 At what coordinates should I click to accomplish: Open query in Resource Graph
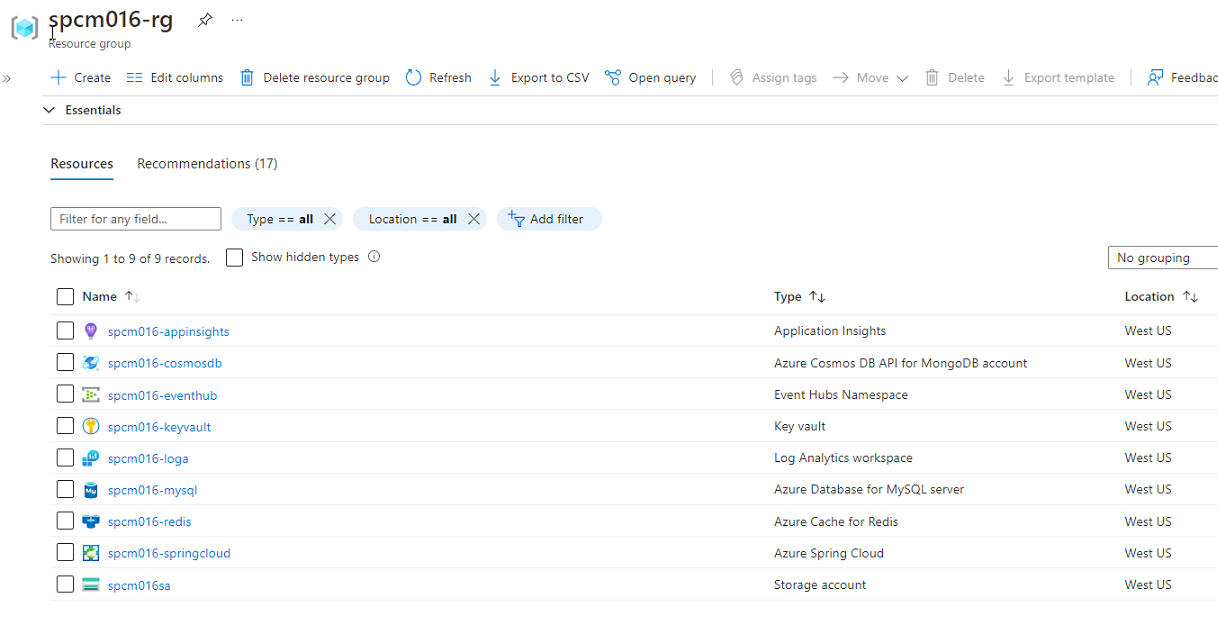pos(651,78)
